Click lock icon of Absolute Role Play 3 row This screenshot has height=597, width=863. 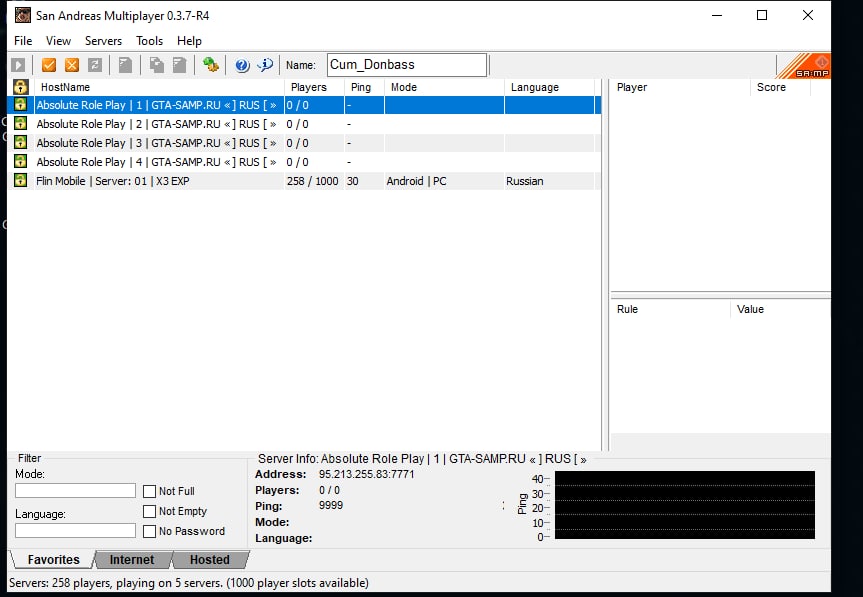[20, 143]
